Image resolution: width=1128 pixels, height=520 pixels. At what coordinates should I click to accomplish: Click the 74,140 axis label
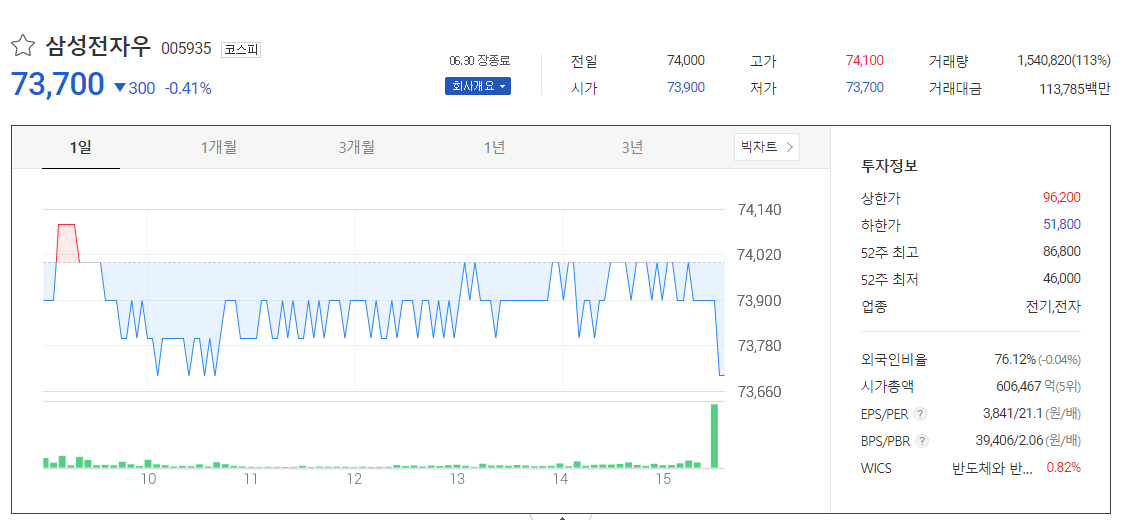click(x=761, y=210)
